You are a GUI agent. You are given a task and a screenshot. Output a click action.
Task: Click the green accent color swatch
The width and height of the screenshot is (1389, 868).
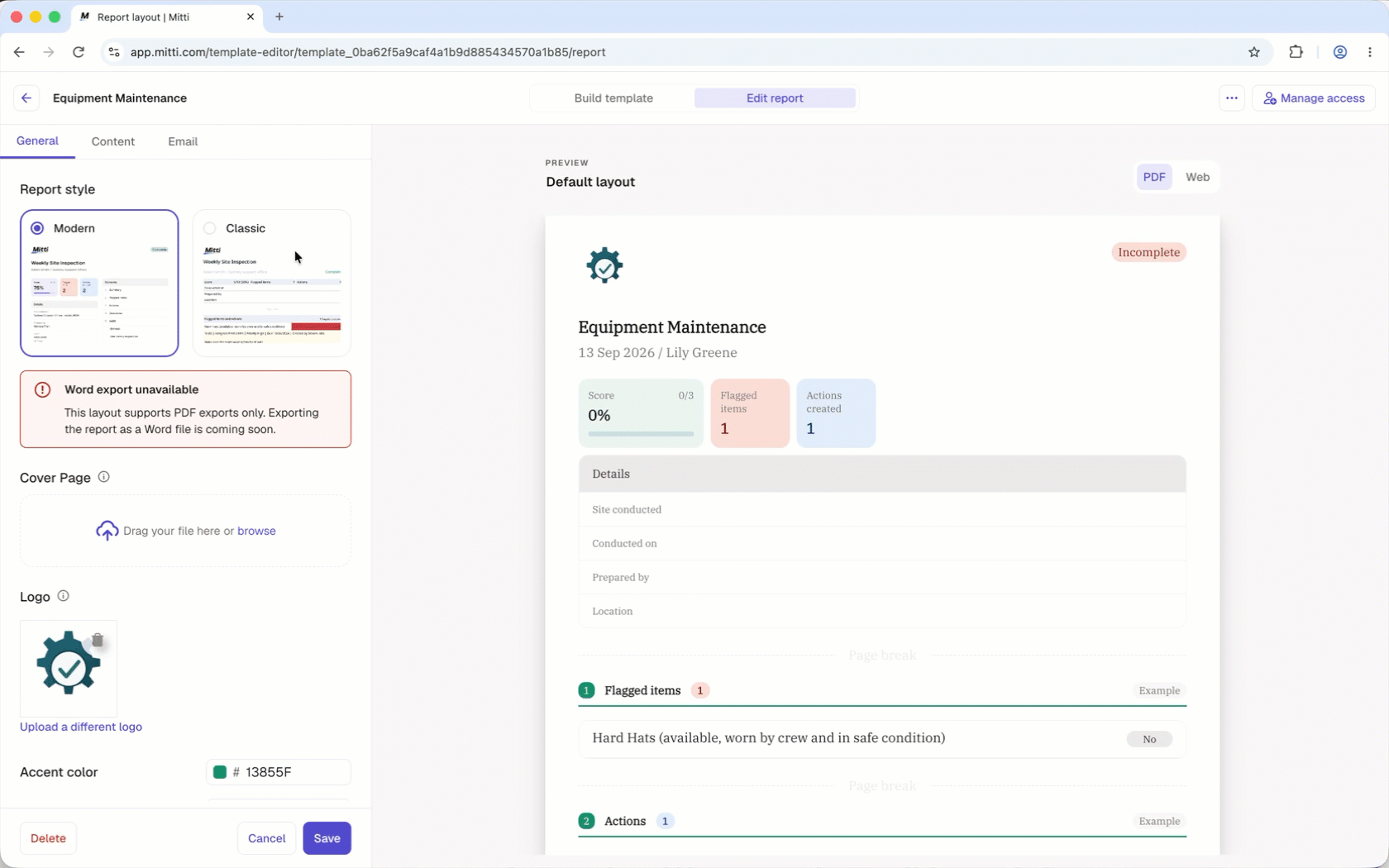[x=220, y=772]
